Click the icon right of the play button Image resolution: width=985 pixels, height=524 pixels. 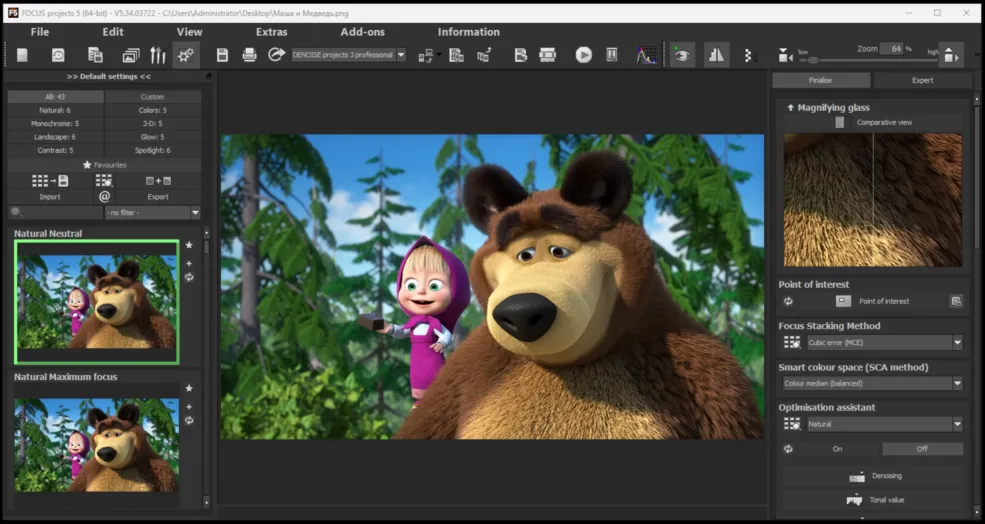point(612,55)
